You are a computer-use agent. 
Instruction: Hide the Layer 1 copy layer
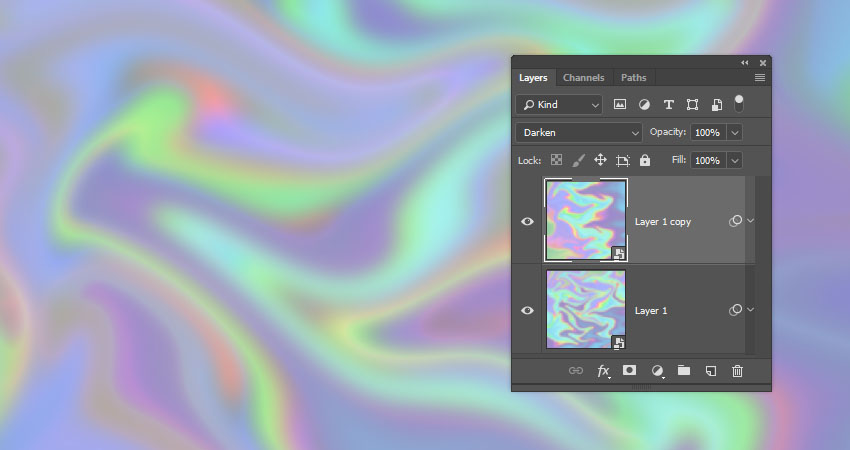(527, 221)
